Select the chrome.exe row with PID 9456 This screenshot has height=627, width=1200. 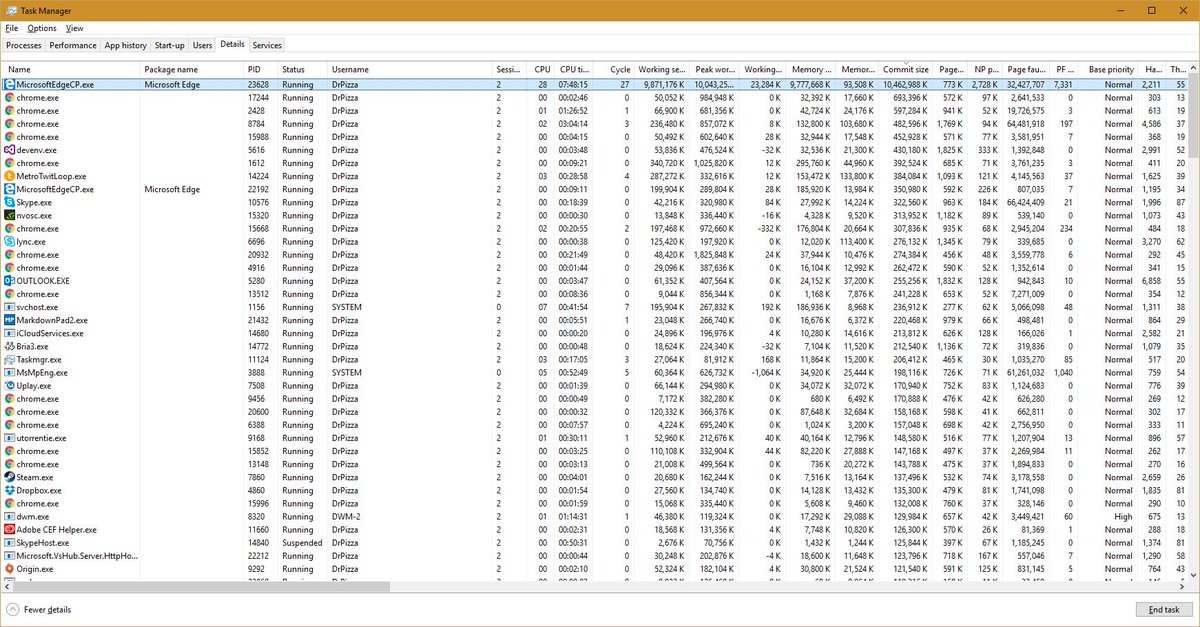click(x=594, y=398)
